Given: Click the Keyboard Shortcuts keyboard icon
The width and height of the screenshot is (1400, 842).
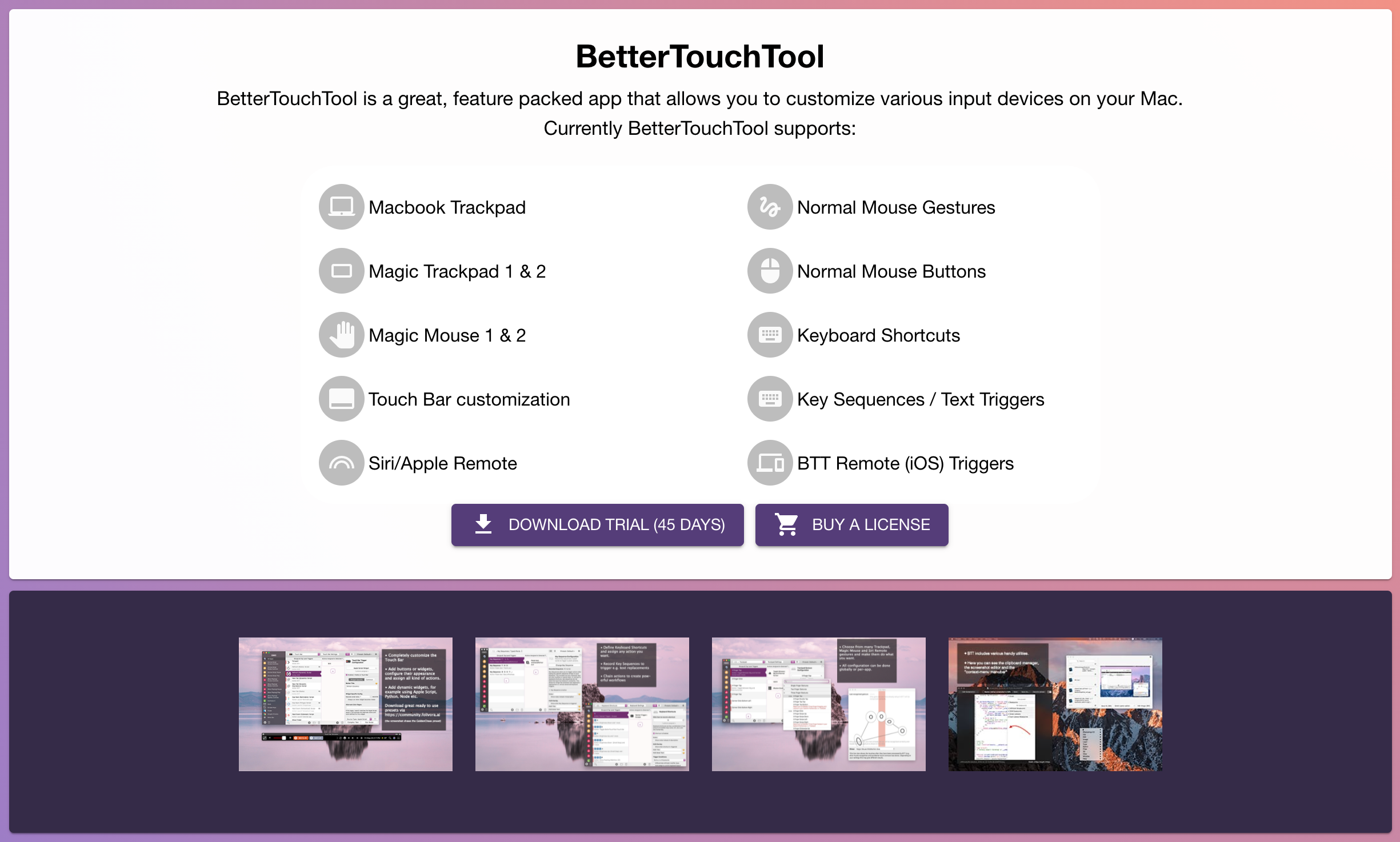Looking at the screenshot, I should (x=769, y=335).
